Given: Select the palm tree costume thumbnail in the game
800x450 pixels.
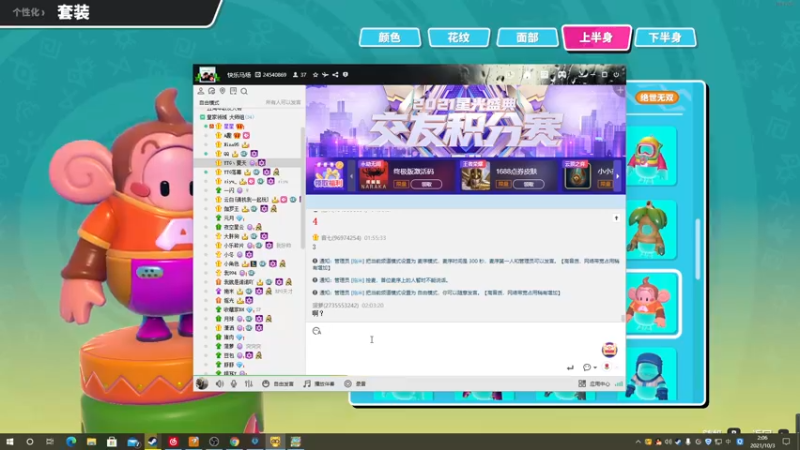Looking at the screenshot, I should pos(651,230).
